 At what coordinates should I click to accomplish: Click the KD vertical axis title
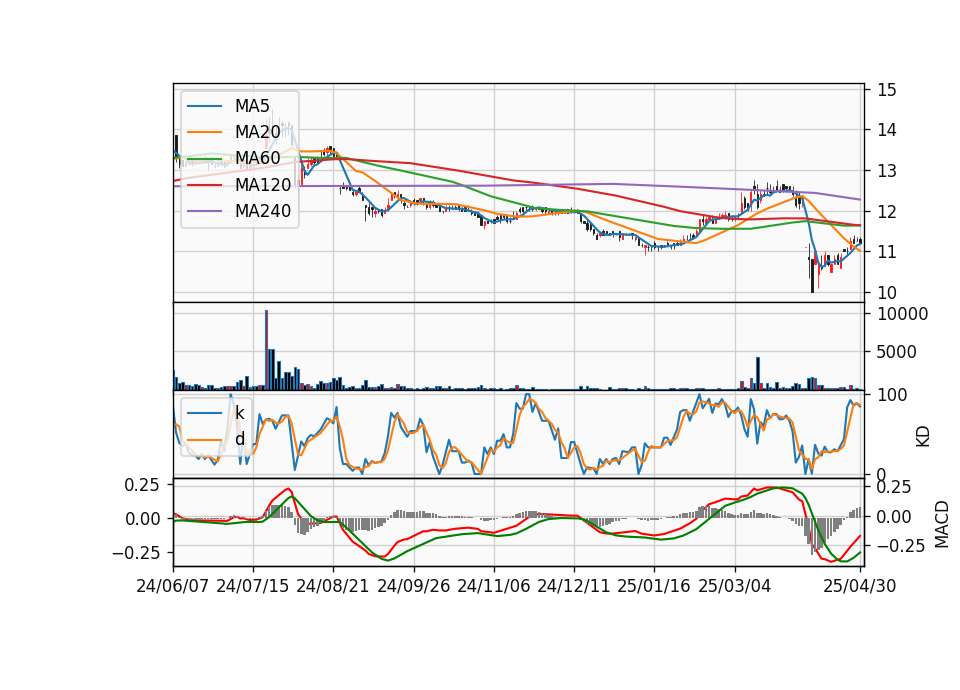[x=923, y=437]
